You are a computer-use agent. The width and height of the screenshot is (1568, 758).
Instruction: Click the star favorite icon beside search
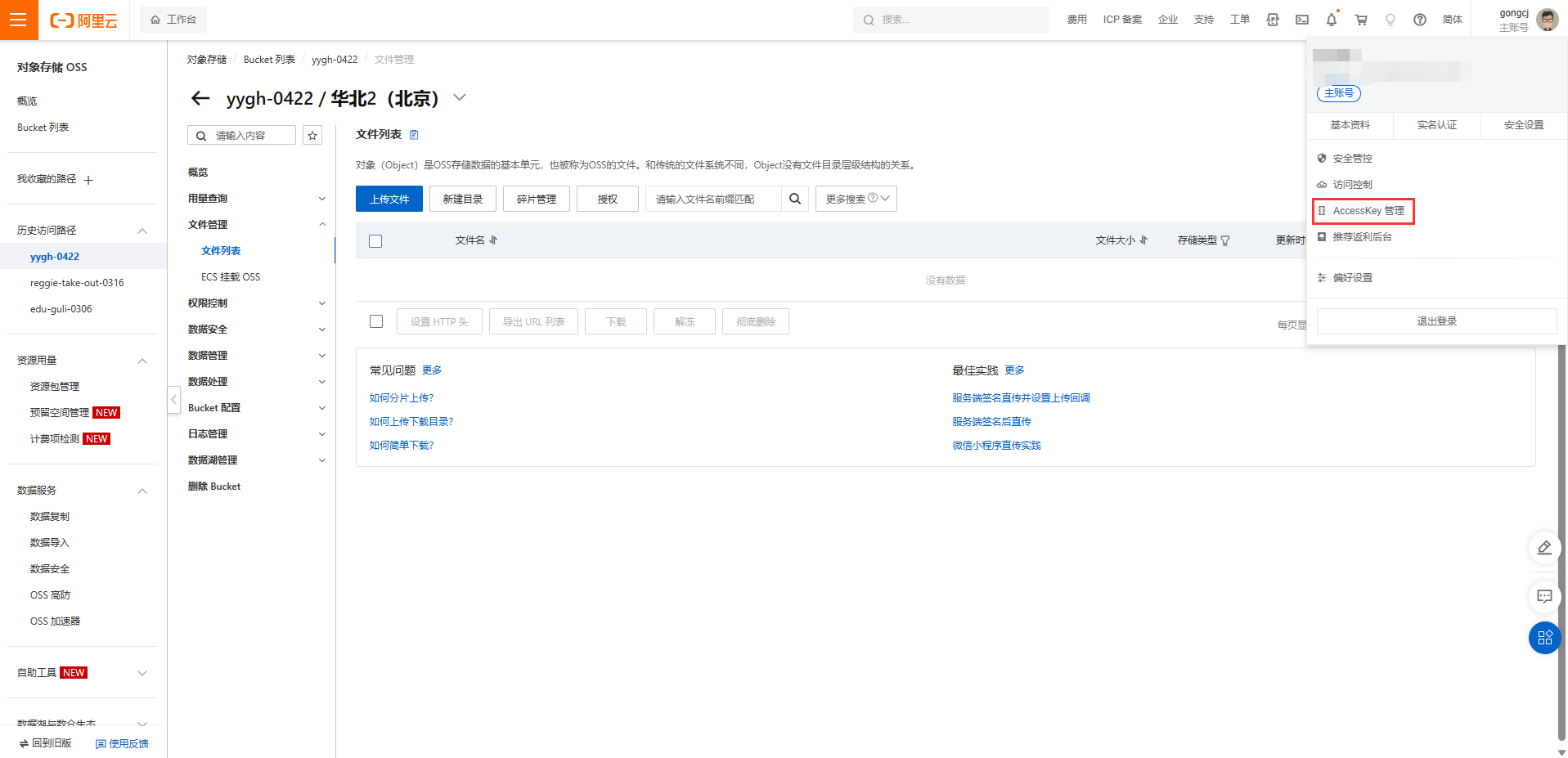[x=312, y=136]
